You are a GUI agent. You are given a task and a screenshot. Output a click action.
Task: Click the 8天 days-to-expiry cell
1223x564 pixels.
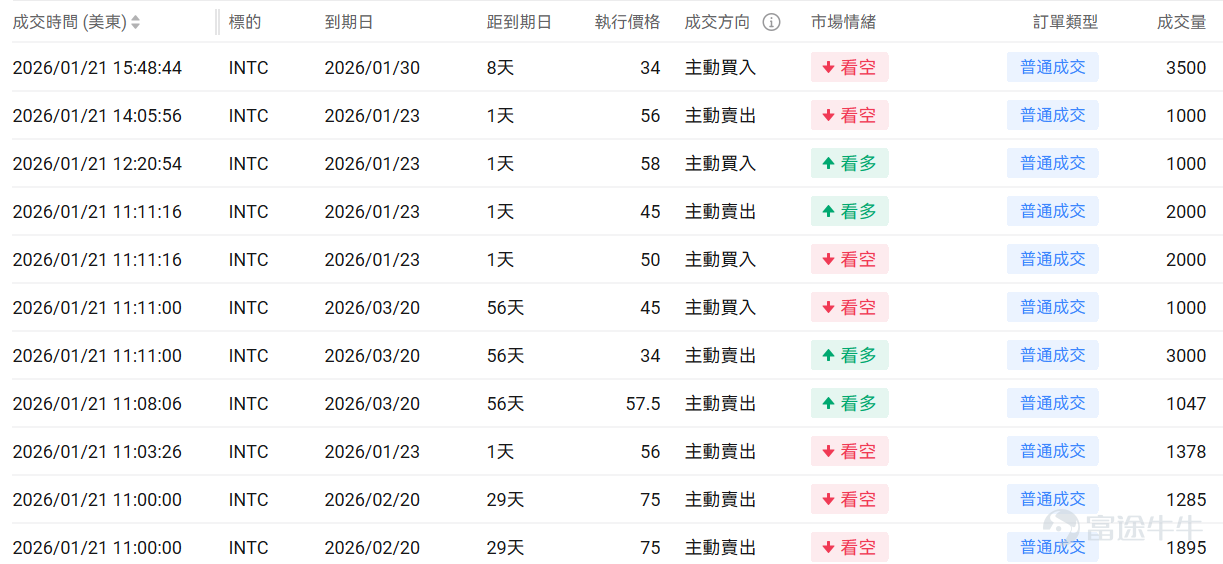500,68
